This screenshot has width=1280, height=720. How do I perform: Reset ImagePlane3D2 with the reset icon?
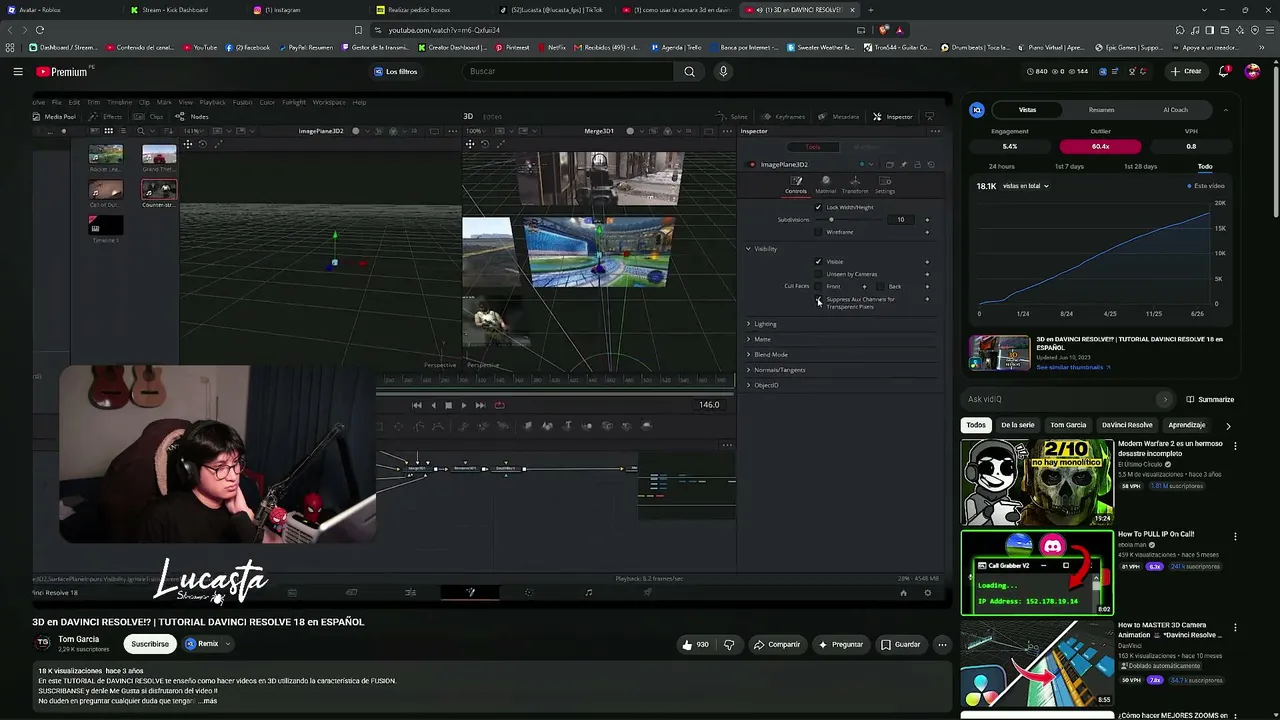[931, 164]
